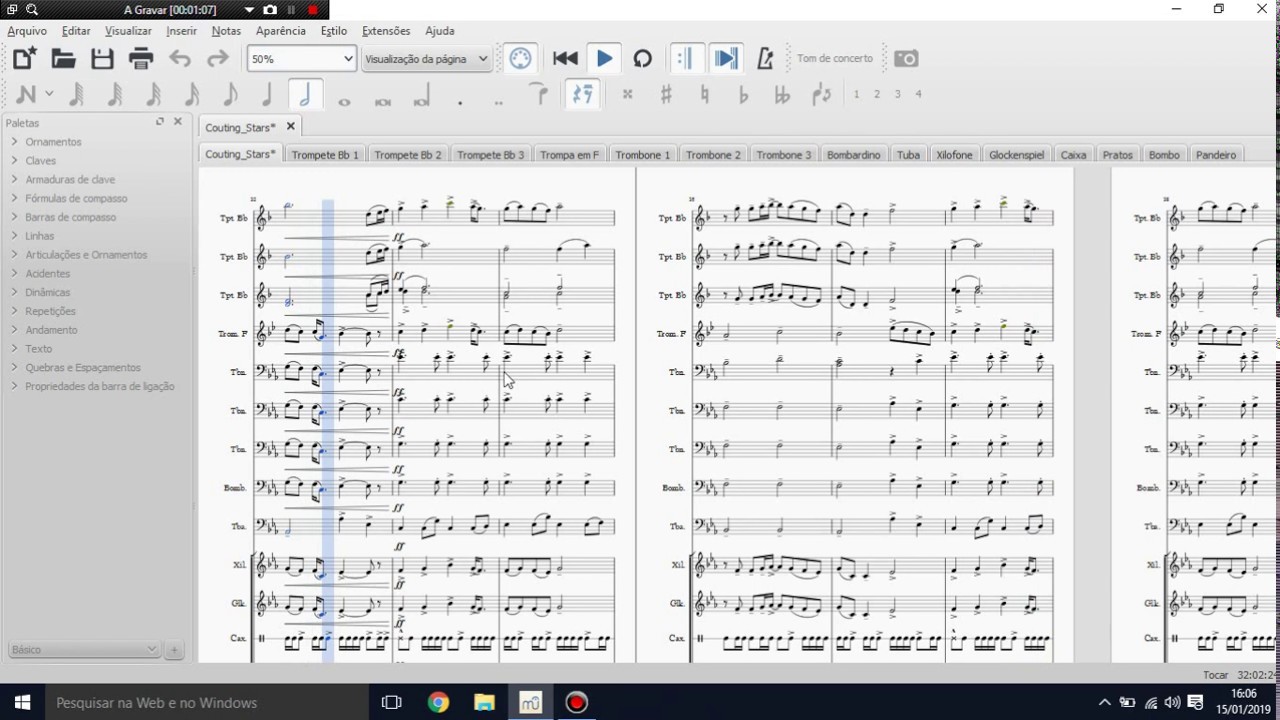The width and height of the screenshot is (1280, 720).
Task: Print the score using the printer icon
Action: 141,58
